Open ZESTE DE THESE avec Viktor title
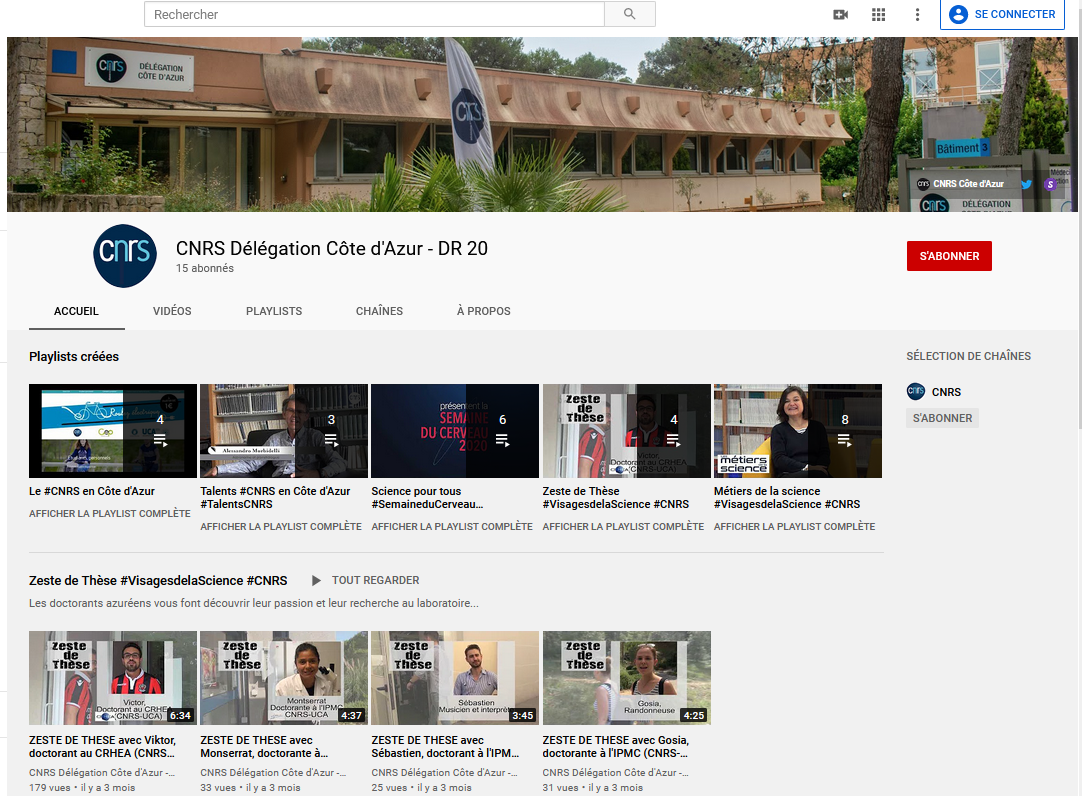The width and height of the screenshot is (1082, 796). click(x=103, y=746)
